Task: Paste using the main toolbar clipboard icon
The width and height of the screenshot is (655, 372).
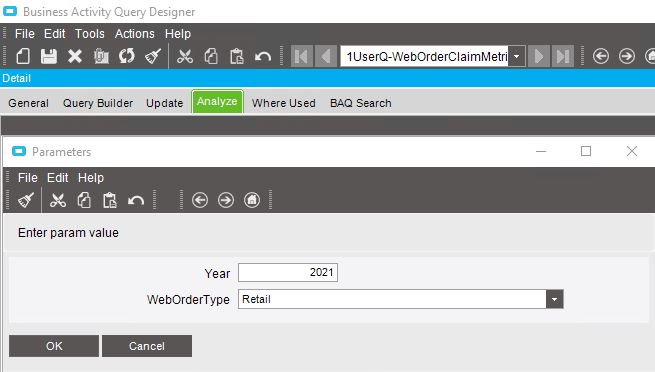Action: [237, 56]
